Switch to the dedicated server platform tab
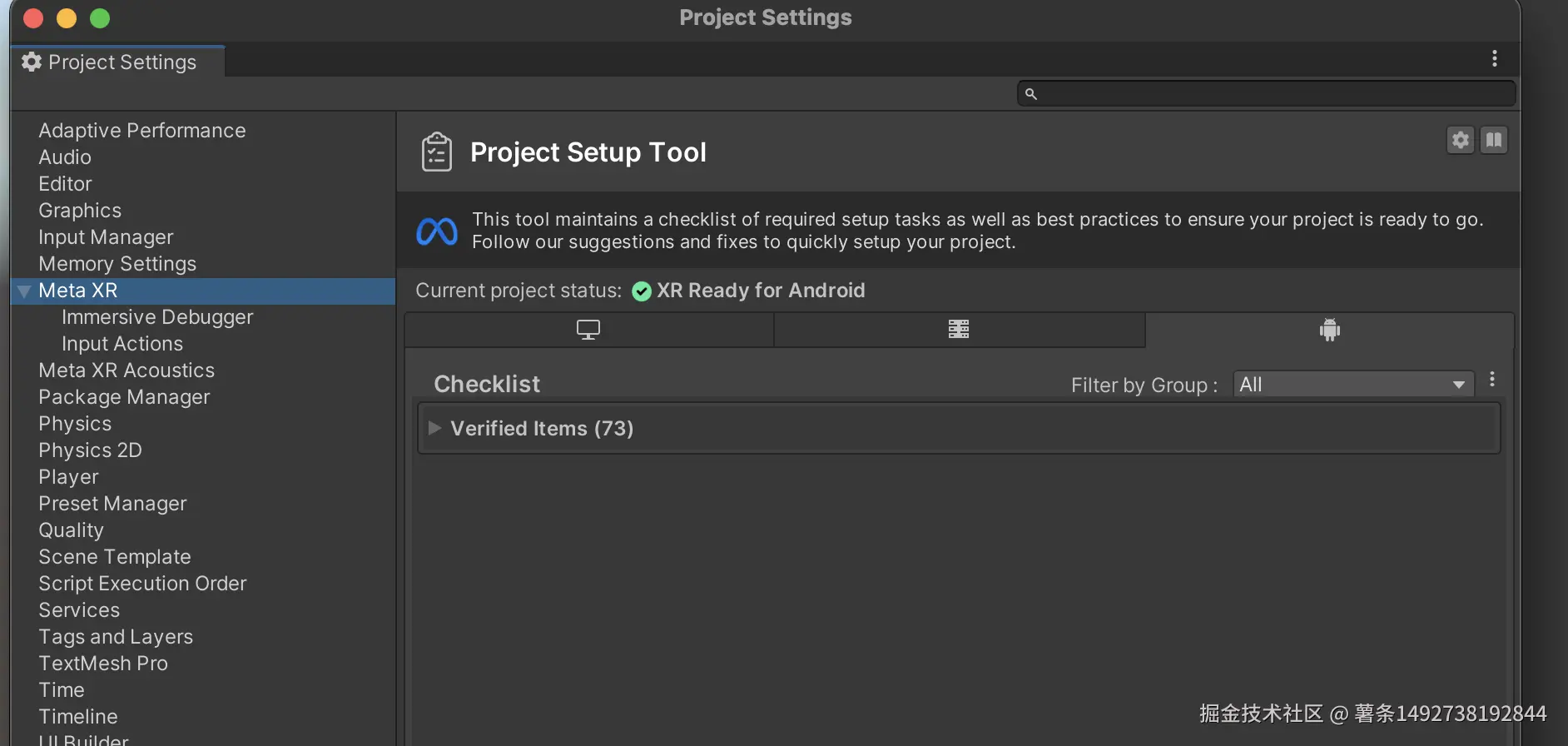The image size is (1568, 746). coord(959,330)
